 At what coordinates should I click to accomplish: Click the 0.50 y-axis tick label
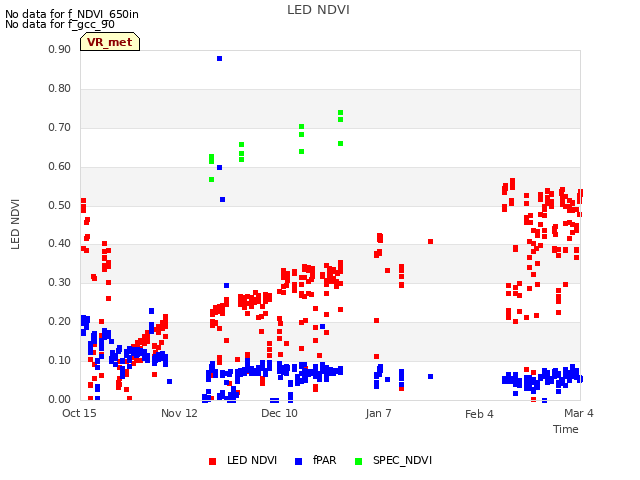[59, 205]
